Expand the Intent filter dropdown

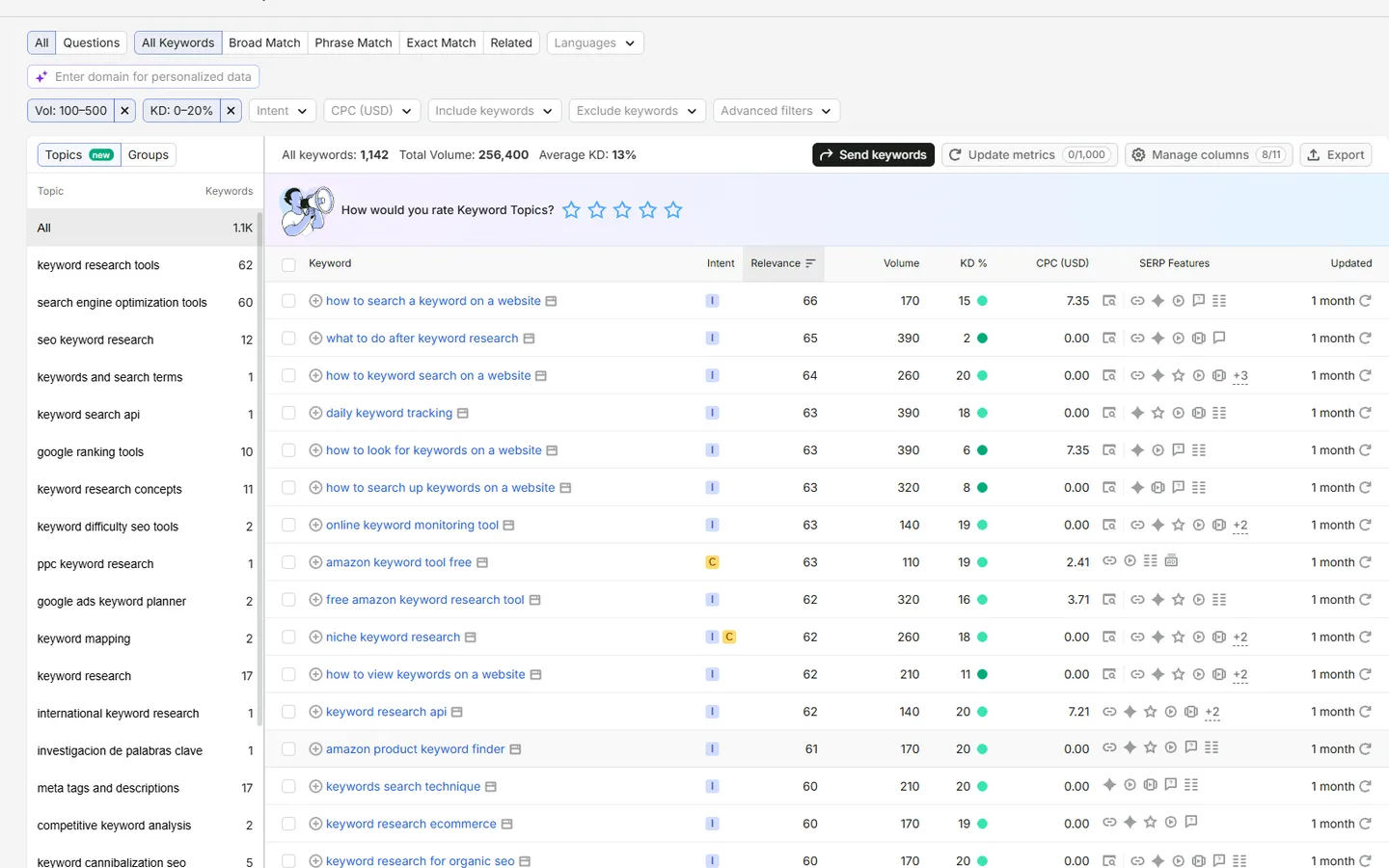click(x=283, y=111)
